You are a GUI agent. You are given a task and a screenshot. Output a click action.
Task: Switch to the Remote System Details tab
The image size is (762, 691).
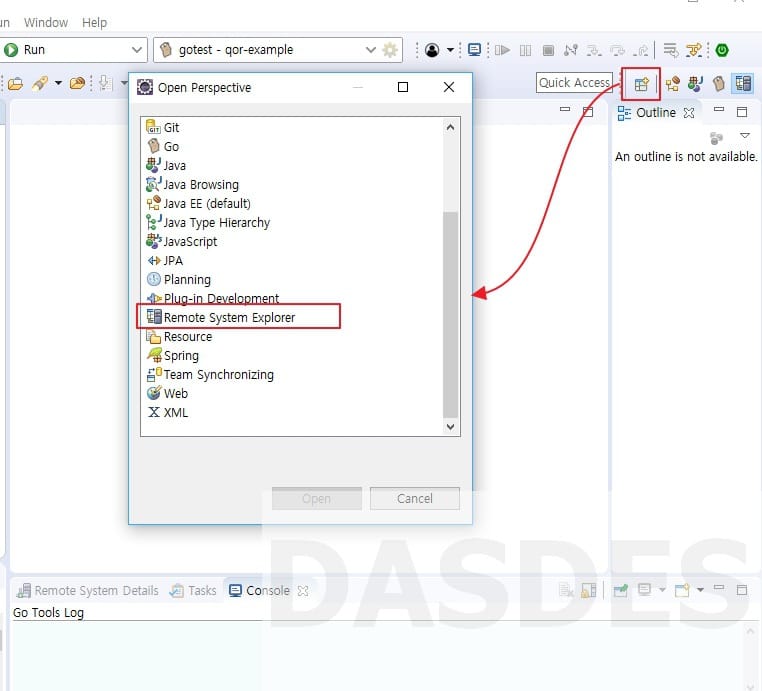[x=88, y=590]
